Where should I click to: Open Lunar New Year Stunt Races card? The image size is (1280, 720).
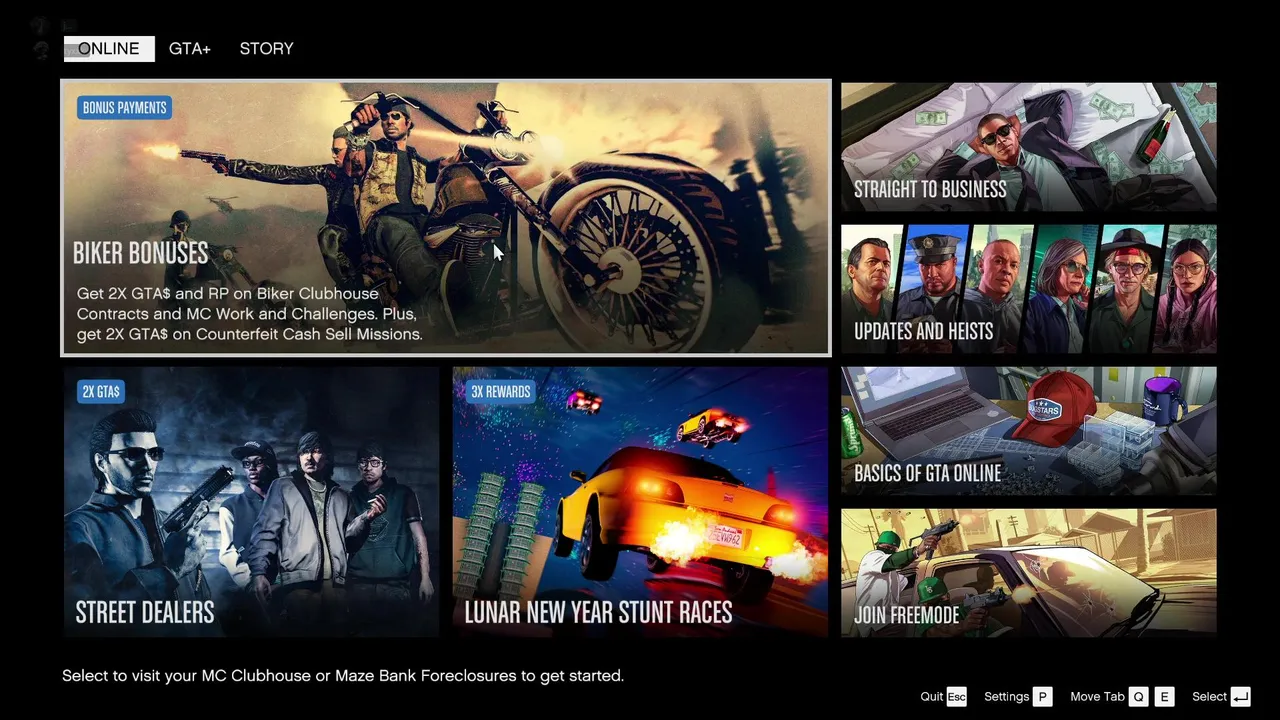pos(640,502)
